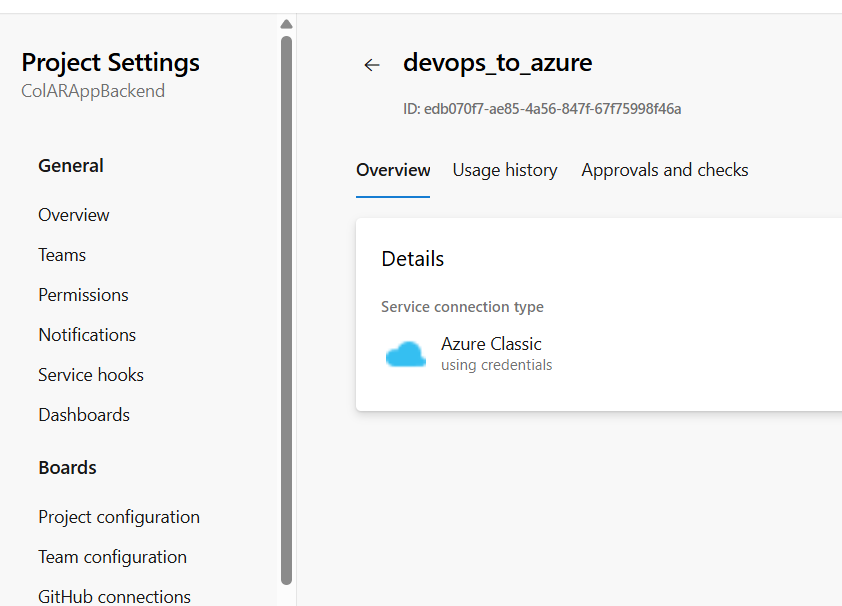Click the 'using credentials' text
This screenshot has width=842, height=606.
[496, 365]
